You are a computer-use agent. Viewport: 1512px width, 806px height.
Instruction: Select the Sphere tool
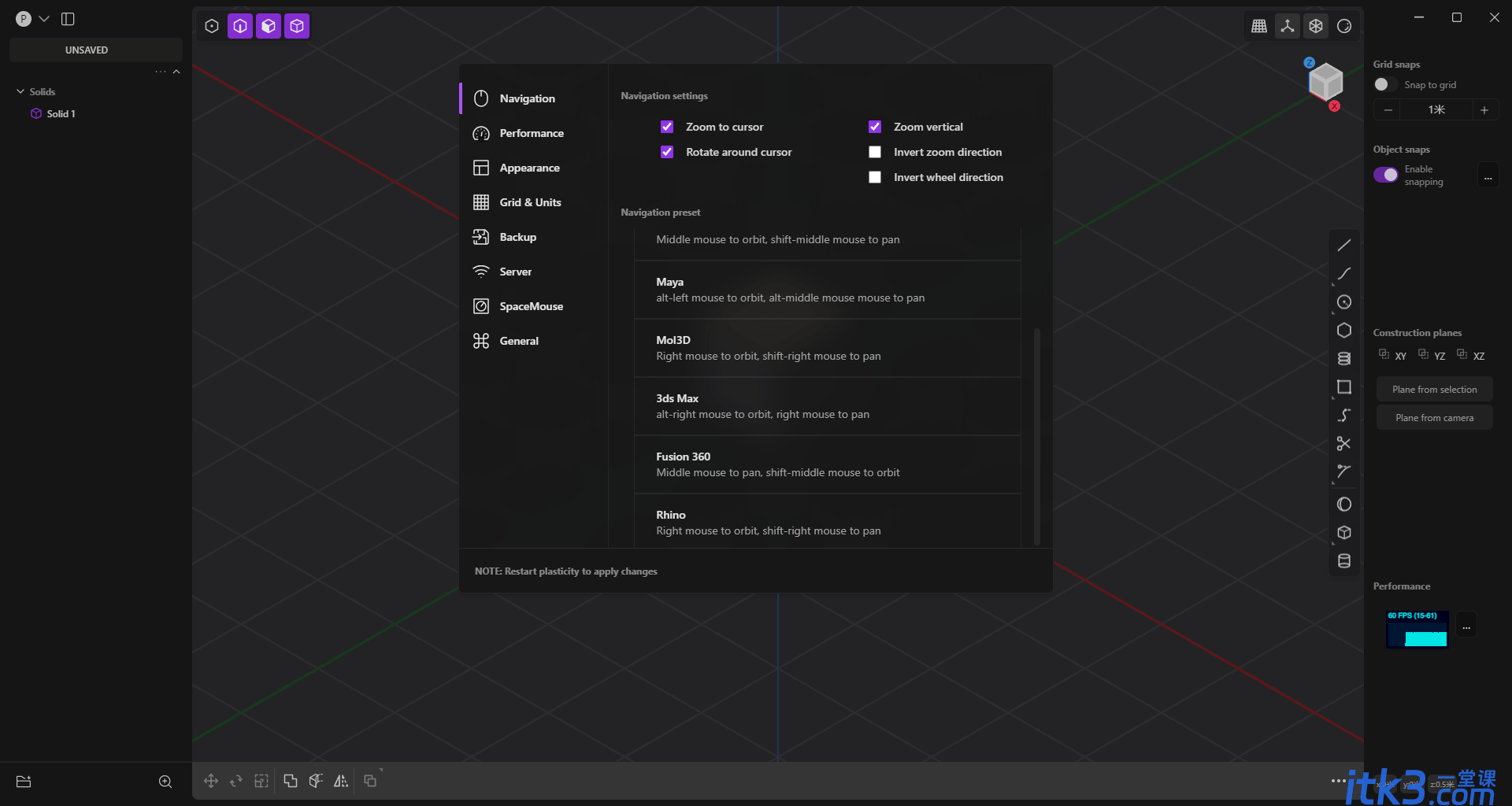point(1343,505)
